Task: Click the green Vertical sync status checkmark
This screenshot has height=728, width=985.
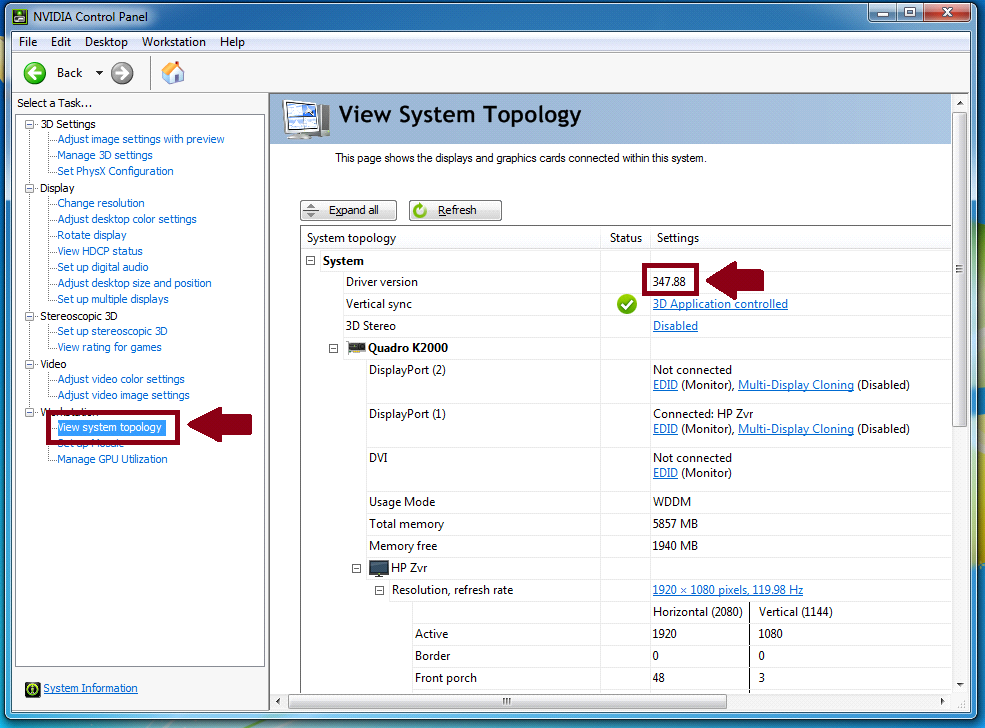Action: (627, 304)
